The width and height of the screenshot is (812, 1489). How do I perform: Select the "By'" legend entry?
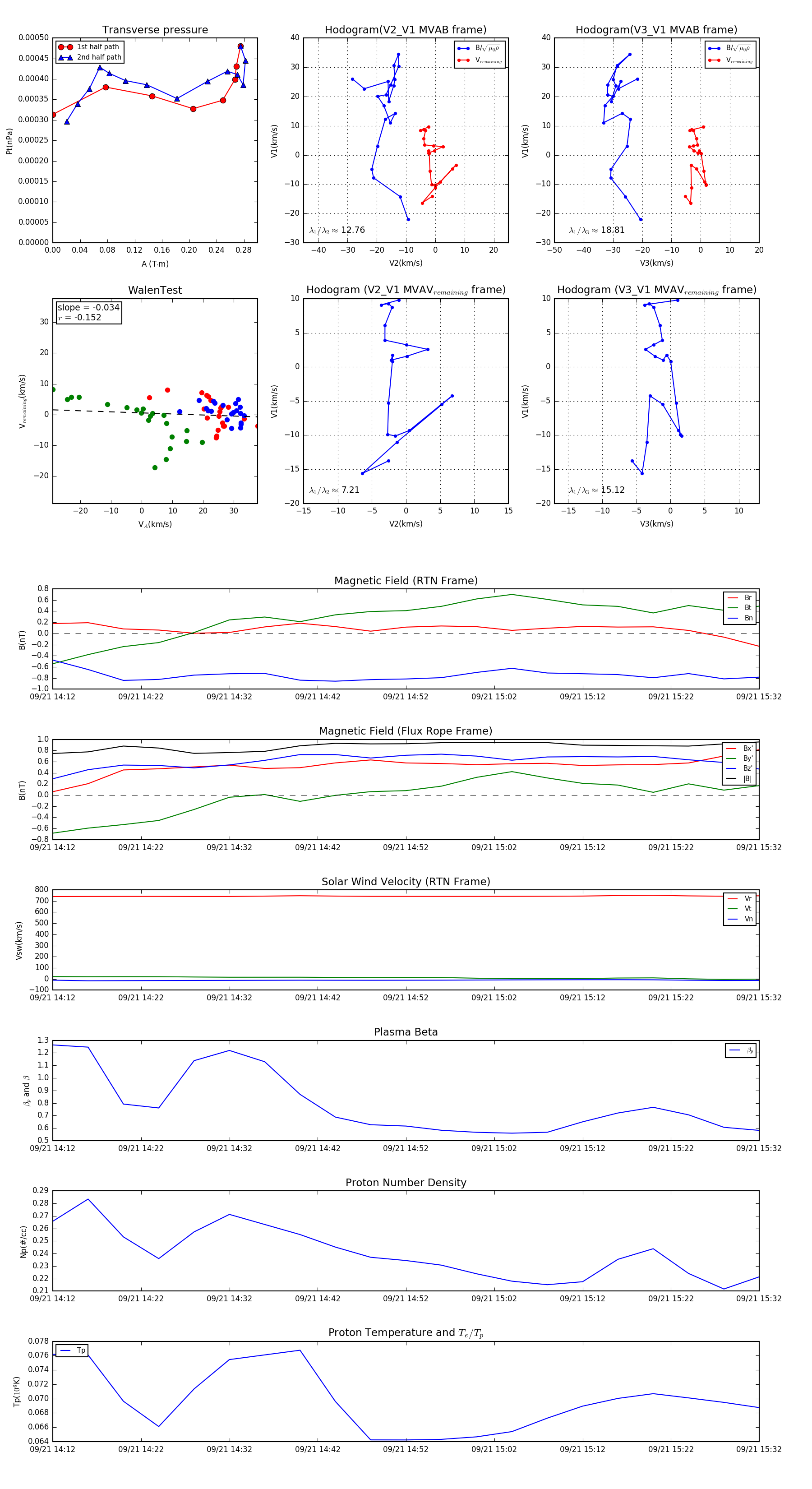(740, 758)
